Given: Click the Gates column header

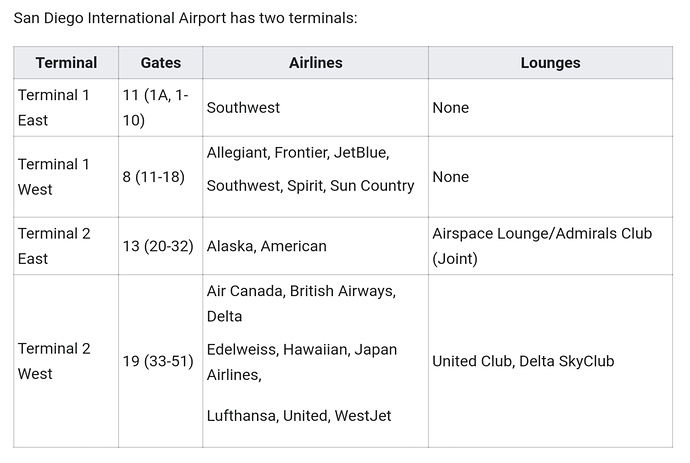Looking at the screenshot, I should pyautogui.click(x=161, y=63).
